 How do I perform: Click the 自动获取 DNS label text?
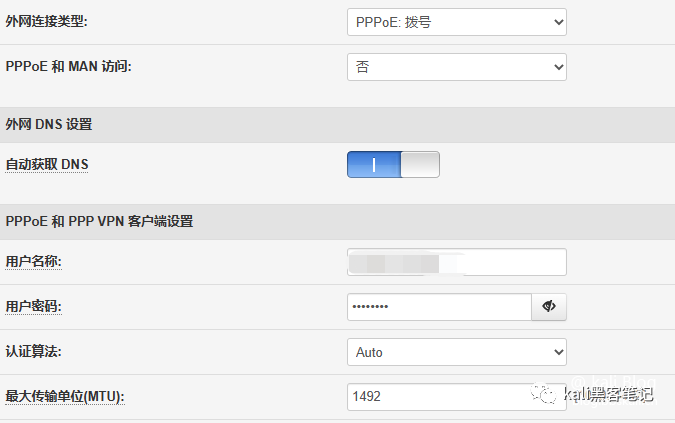[47, 164]
